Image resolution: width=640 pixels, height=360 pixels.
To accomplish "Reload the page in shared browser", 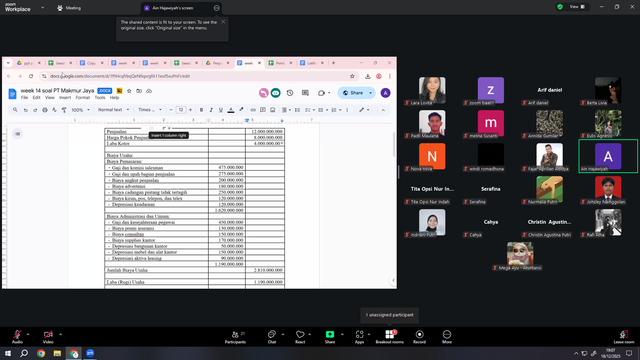I will pos(31,76).
